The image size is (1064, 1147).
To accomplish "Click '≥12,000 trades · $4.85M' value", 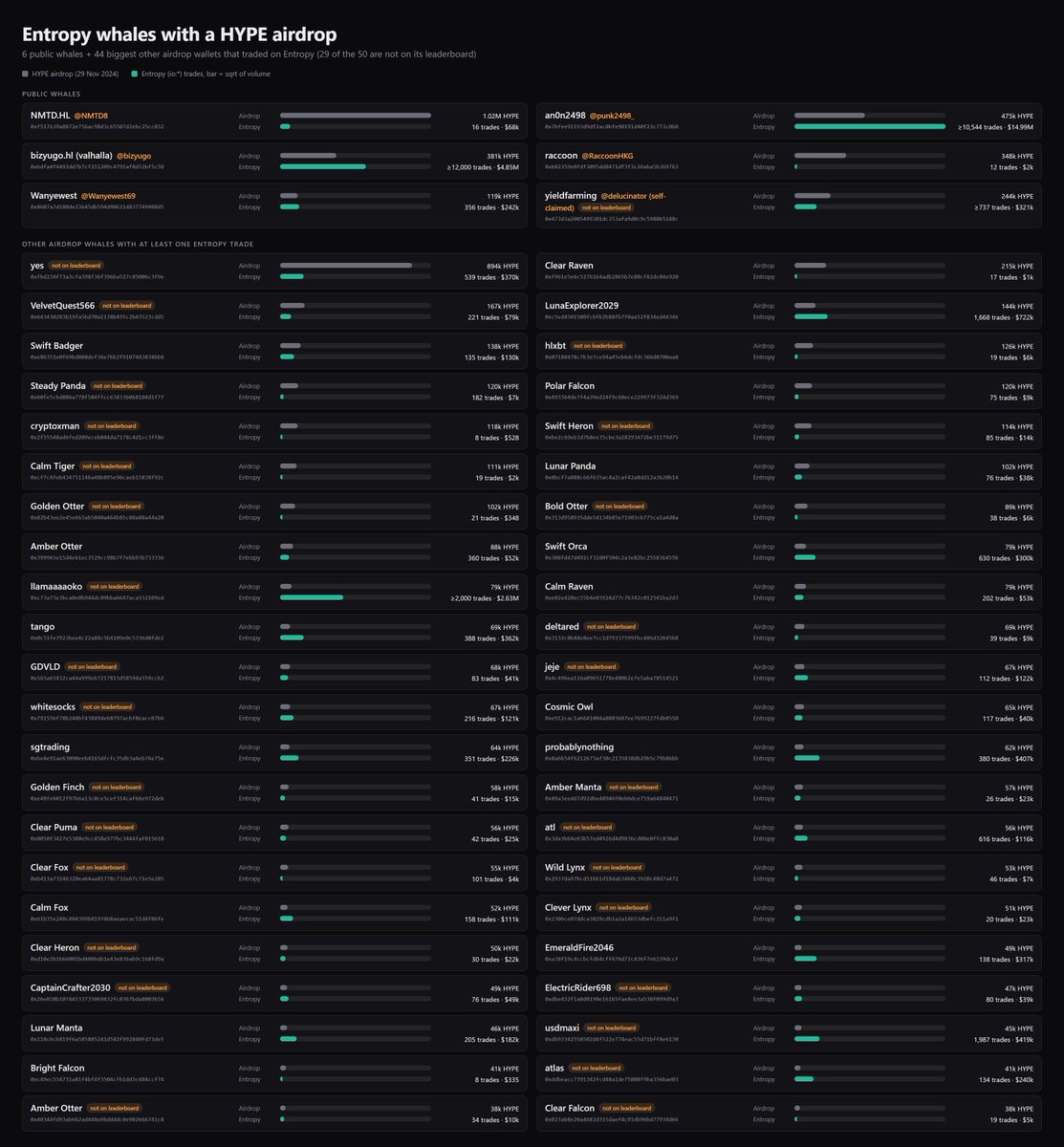I will click(x=483, y=167).
